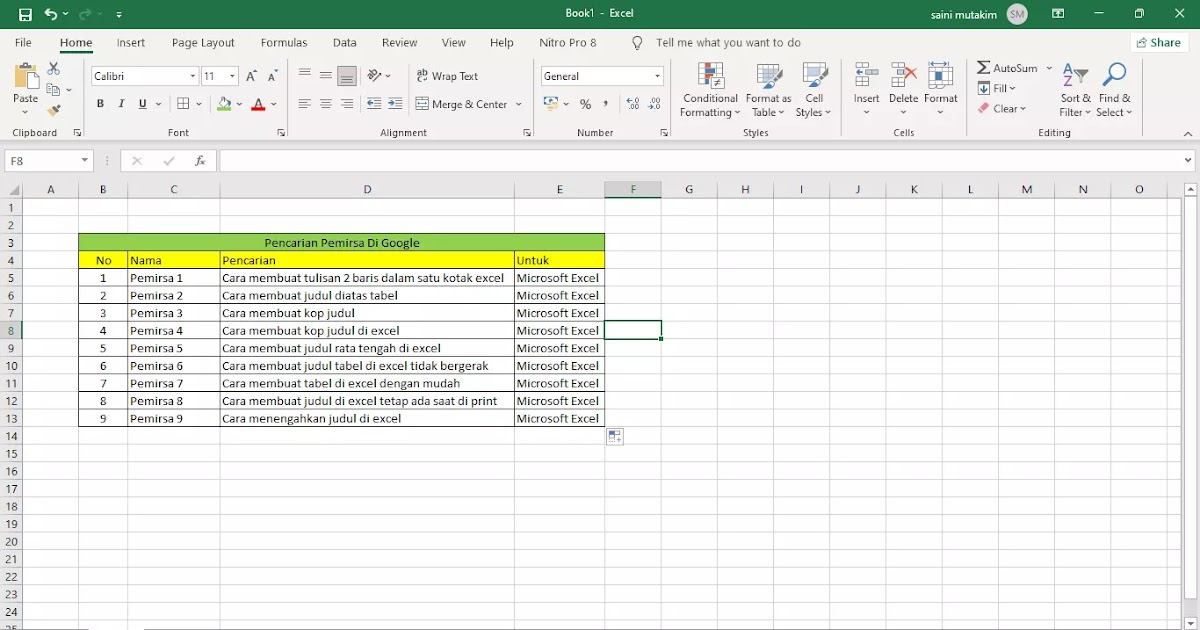Click Decrease Decimal icon
The height and width of the screenshot is (630, 1200).
[655, 104]
